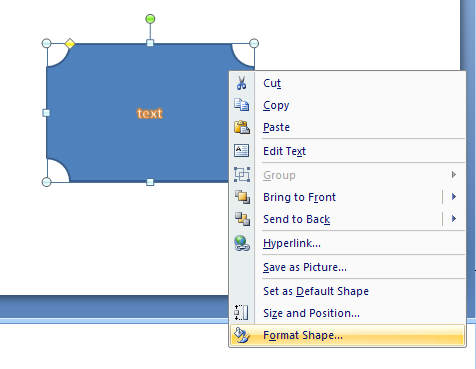This screenshot has height=369, width=476.
Task: Click the Paste clipboard icon
Action: point(242,127)
